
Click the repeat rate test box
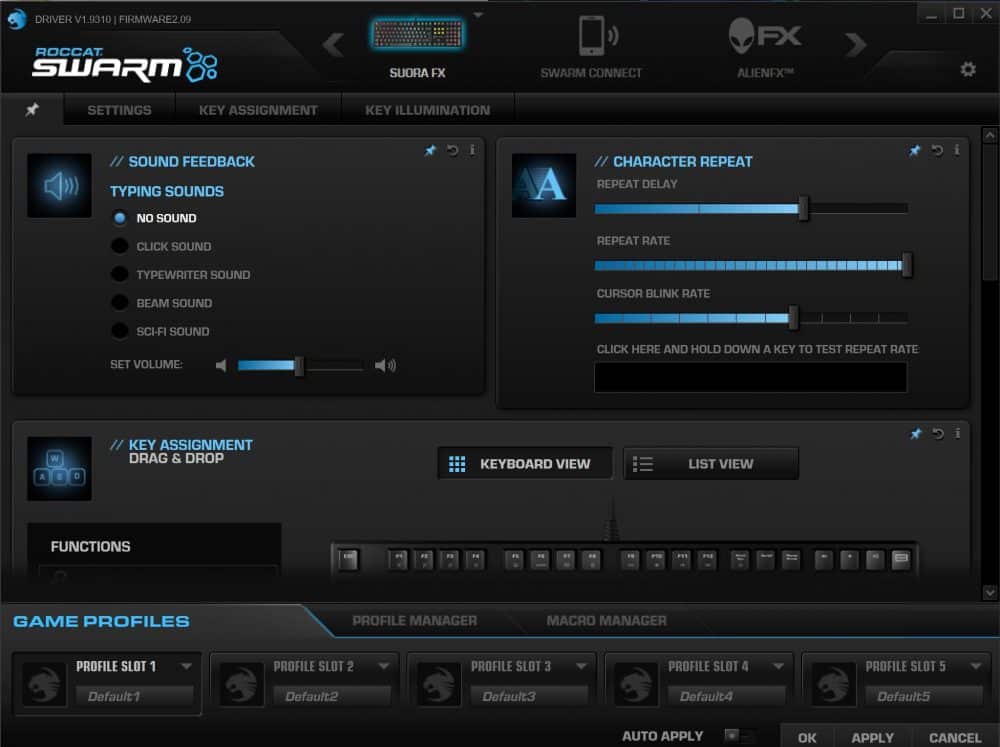(751, 377)
